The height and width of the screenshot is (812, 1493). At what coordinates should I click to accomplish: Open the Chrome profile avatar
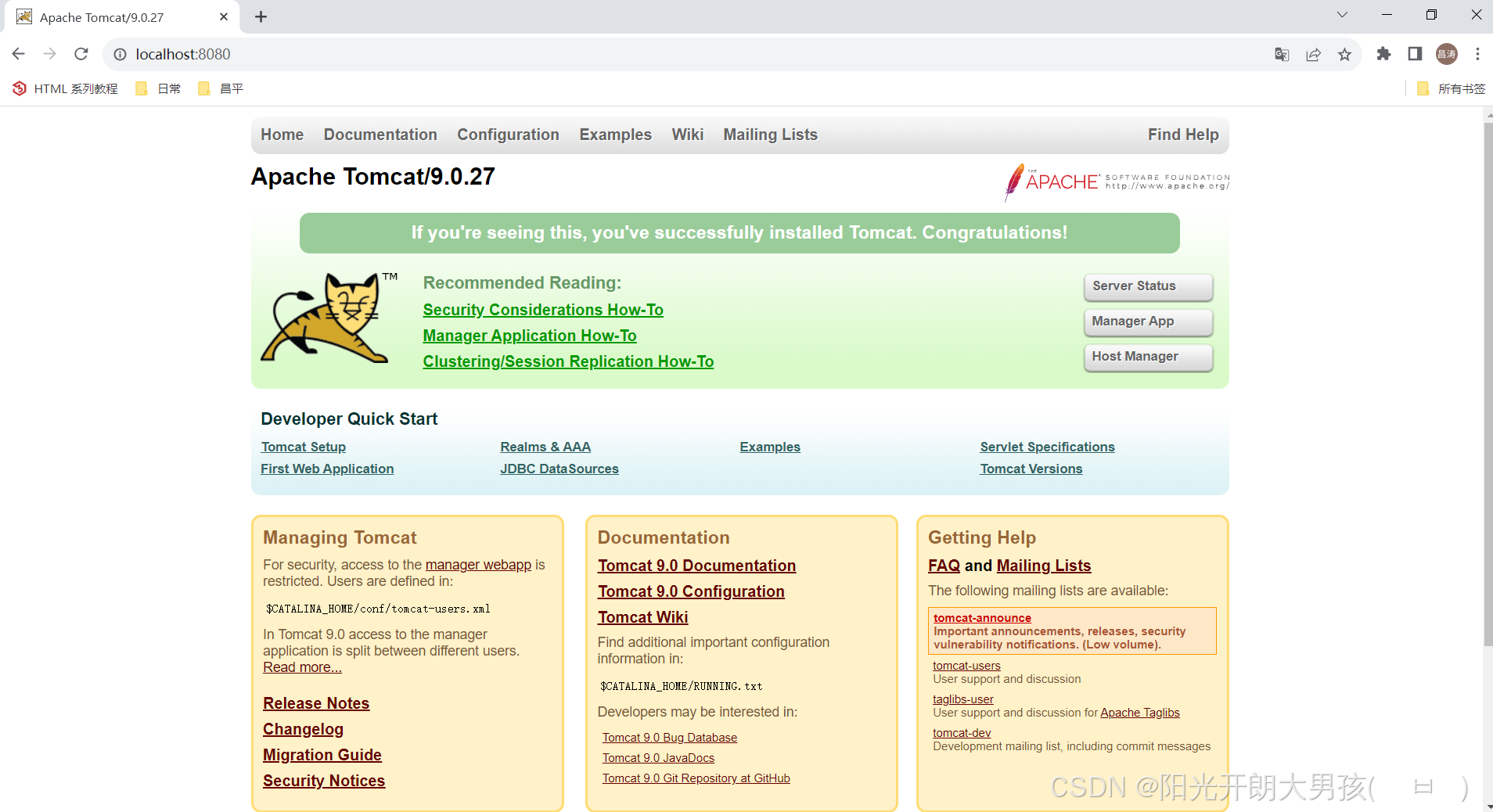tap(1447, 54)
